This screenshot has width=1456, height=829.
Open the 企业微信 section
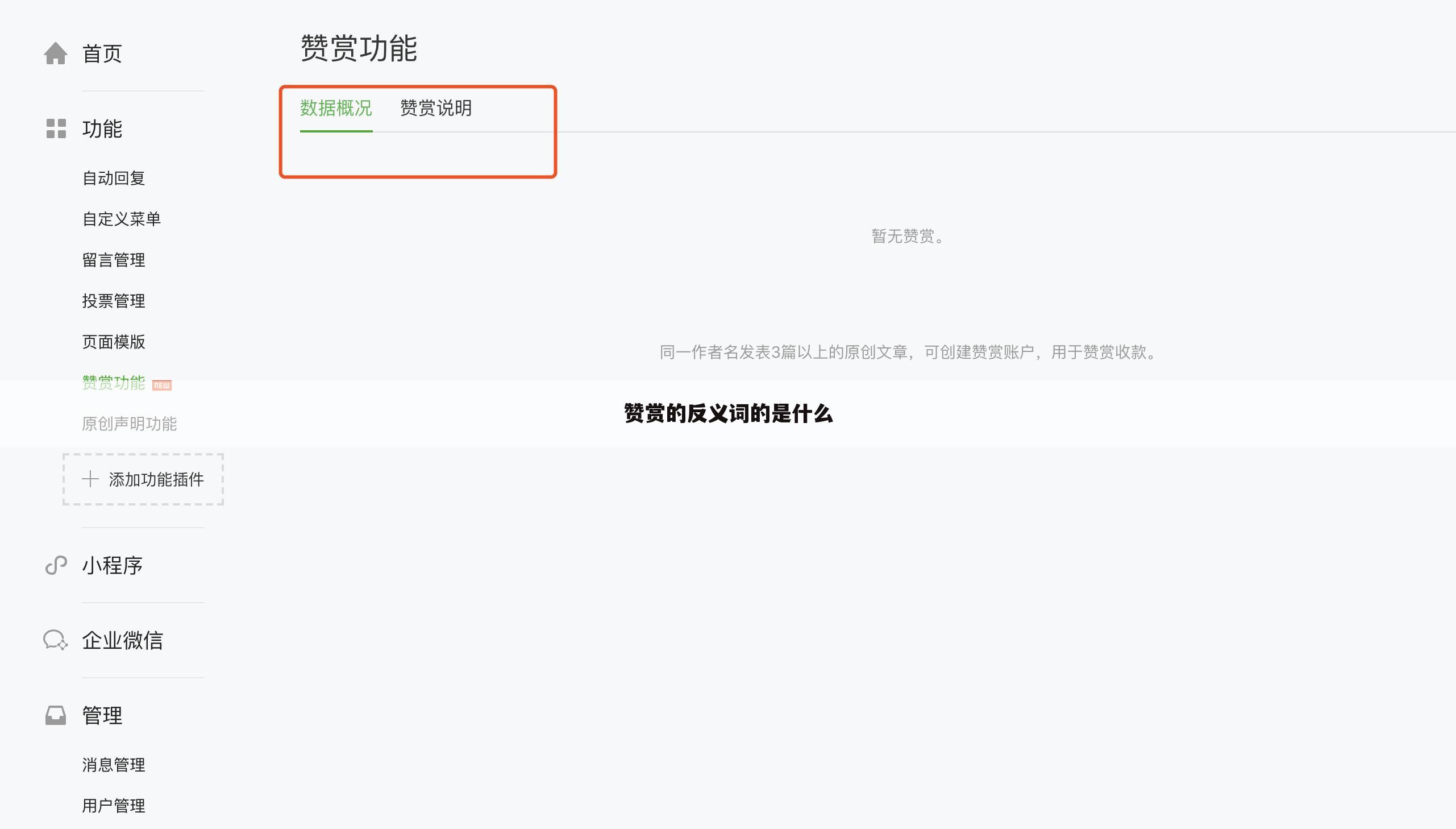coord(123,641)
